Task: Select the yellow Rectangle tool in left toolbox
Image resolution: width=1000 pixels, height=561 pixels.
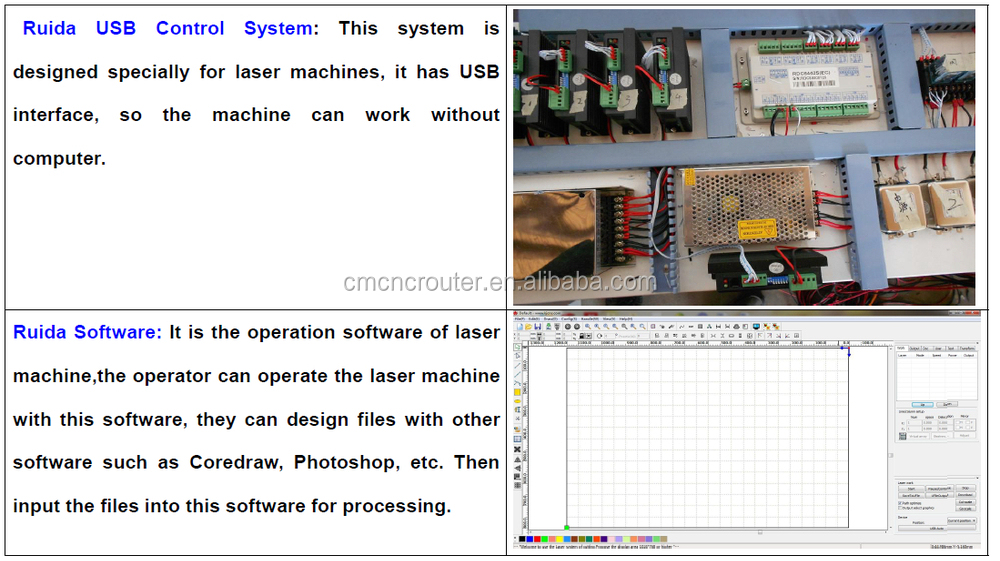Action: 517,392
